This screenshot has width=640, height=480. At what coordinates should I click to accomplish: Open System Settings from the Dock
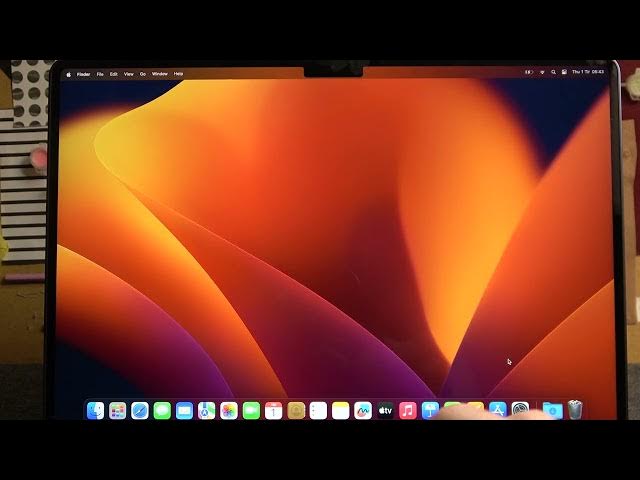point(520,409)
